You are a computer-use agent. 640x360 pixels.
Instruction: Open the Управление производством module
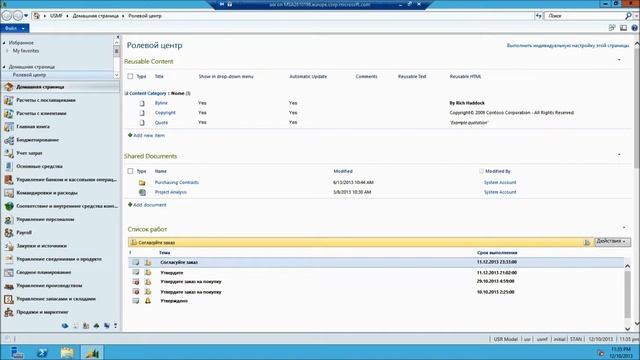point(49,286)
